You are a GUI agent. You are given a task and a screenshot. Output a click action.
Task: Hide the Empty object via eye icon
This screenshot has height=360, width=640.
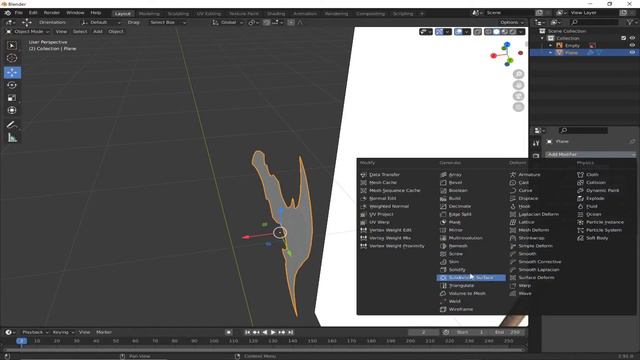tap(632, 45)
